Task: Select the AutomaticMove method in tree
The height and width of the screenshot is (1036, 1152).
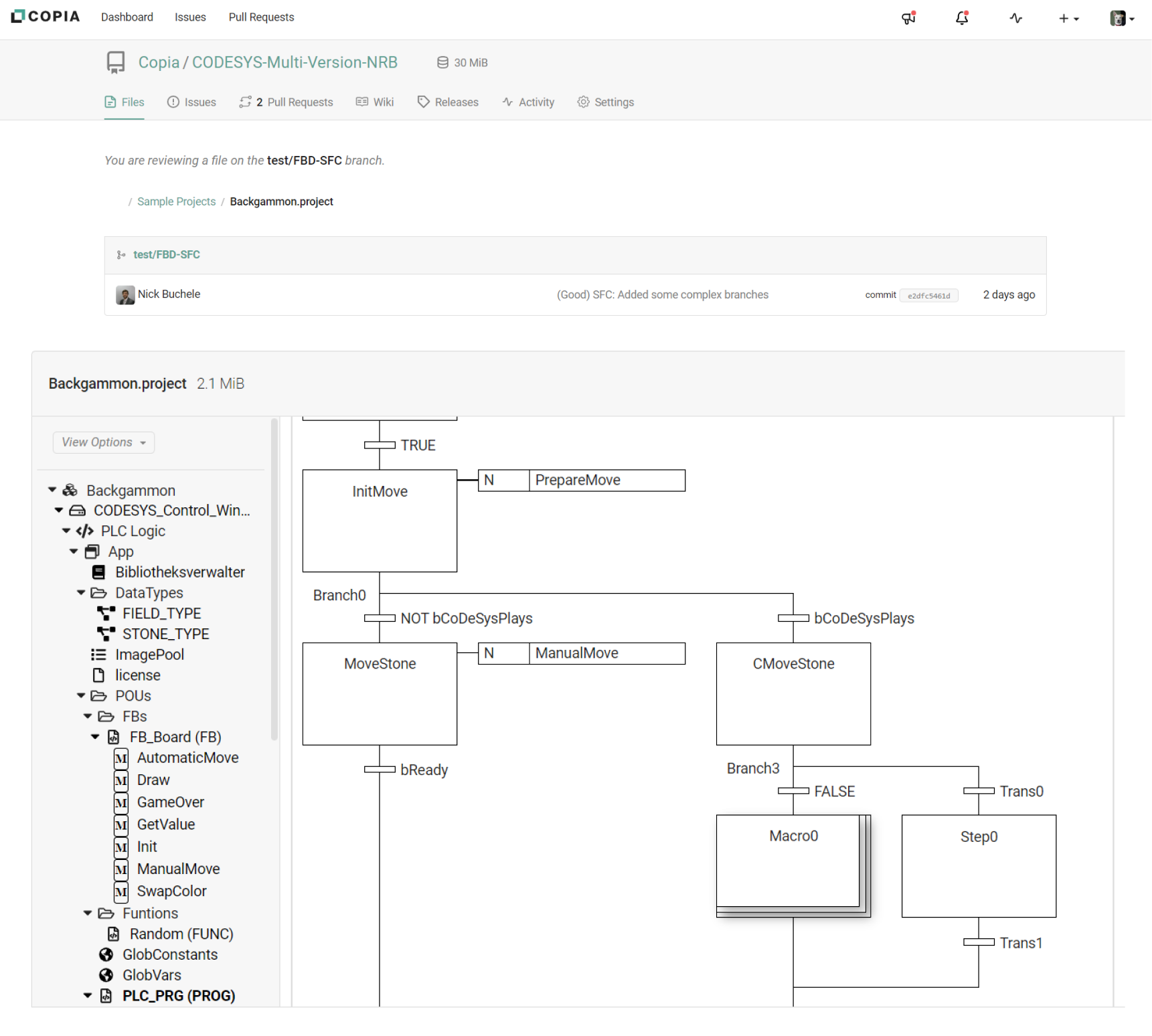Action: click(x=187, y=758)
